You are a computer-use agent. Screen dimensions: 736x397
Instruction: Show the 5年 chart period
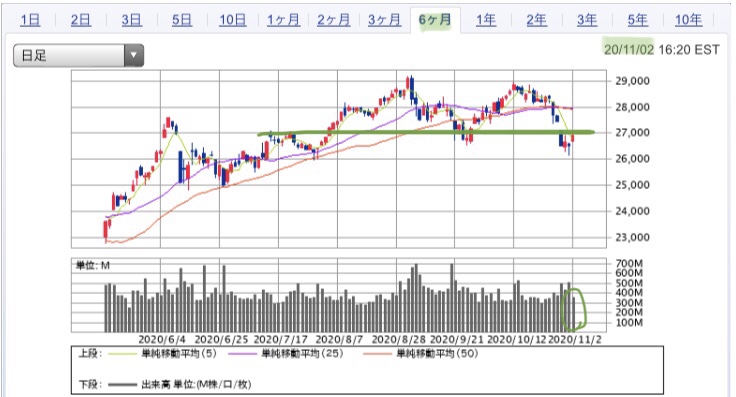(637, 20)
